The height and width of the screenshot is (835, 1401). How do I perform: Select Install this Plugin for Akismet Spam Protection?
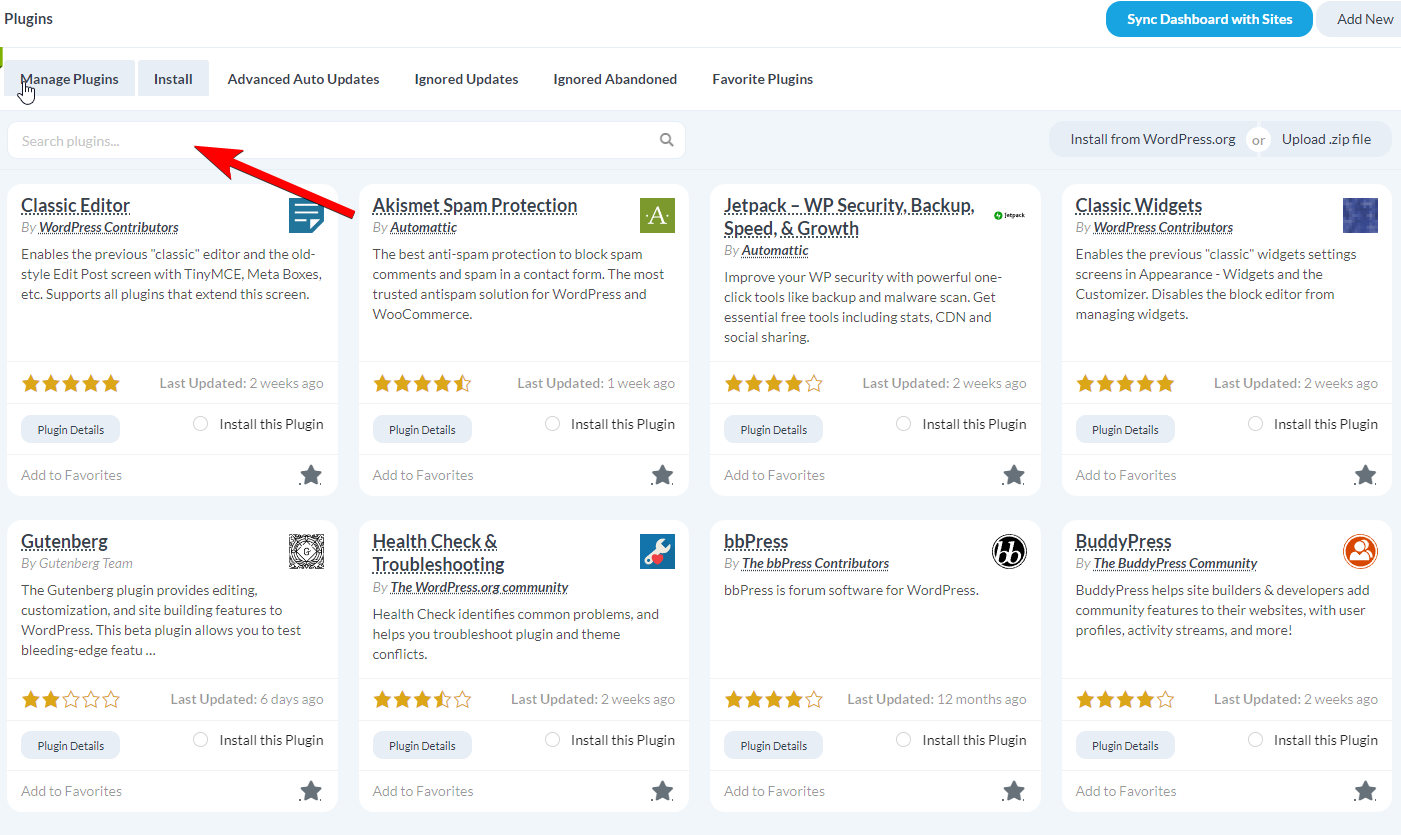point(552,423)
